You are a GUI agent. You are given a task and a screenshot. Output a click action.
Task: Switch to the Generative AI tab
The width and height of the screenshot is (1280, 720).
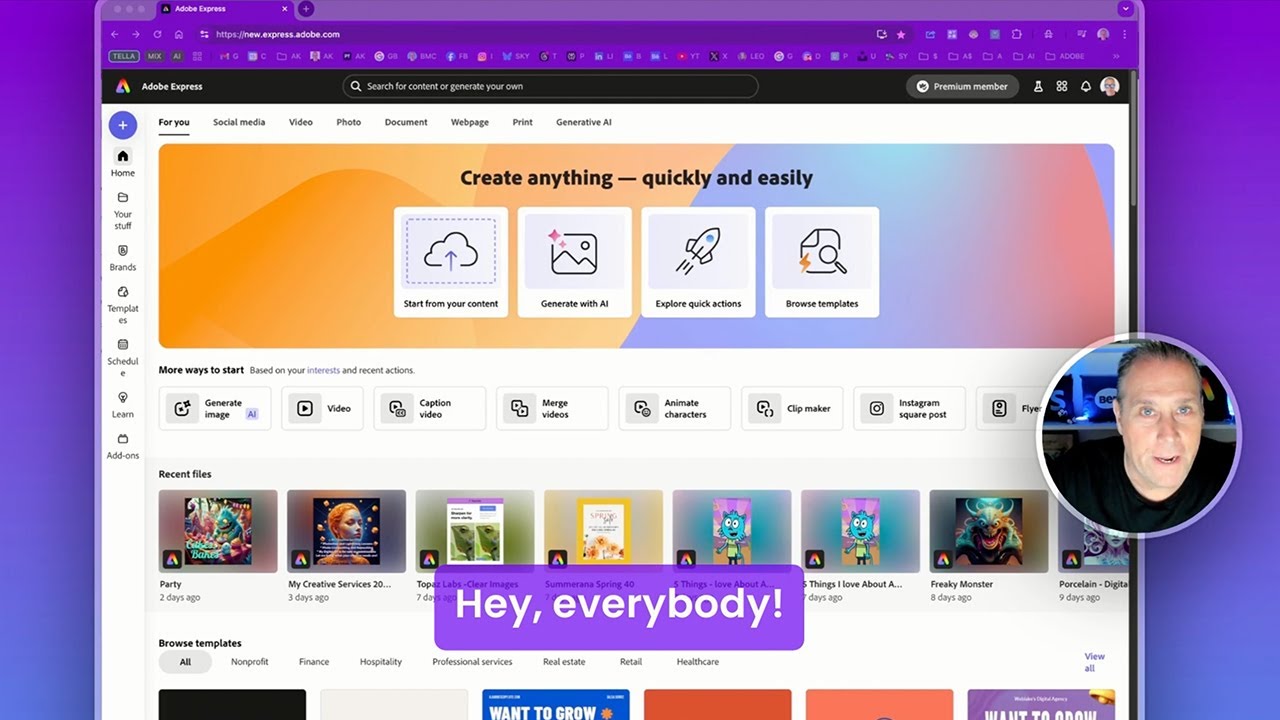tap(584, 122)
